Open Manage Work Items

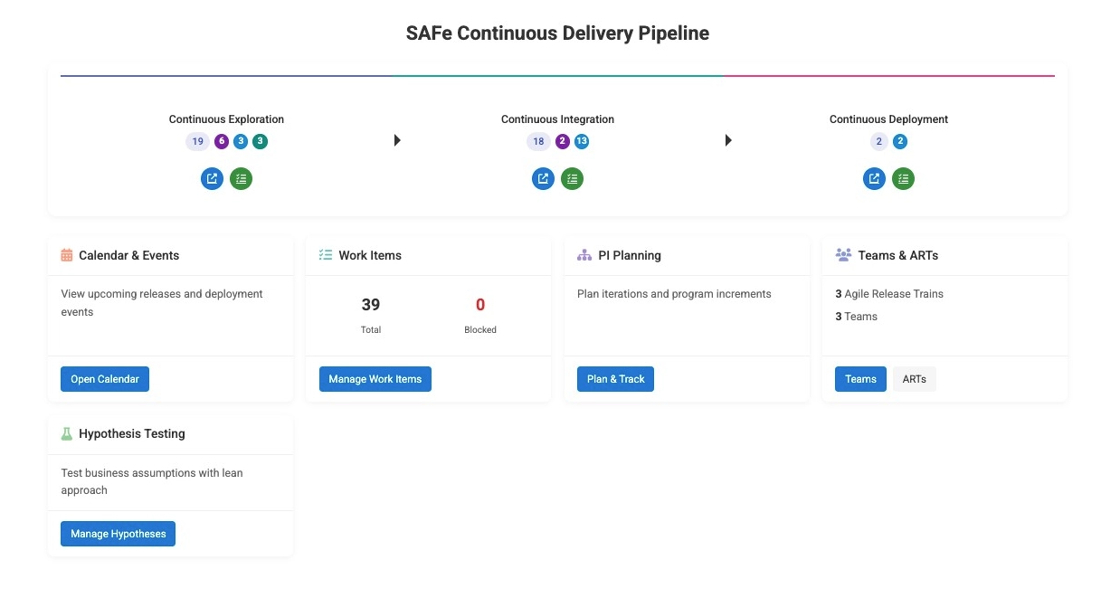pos(375,379)
